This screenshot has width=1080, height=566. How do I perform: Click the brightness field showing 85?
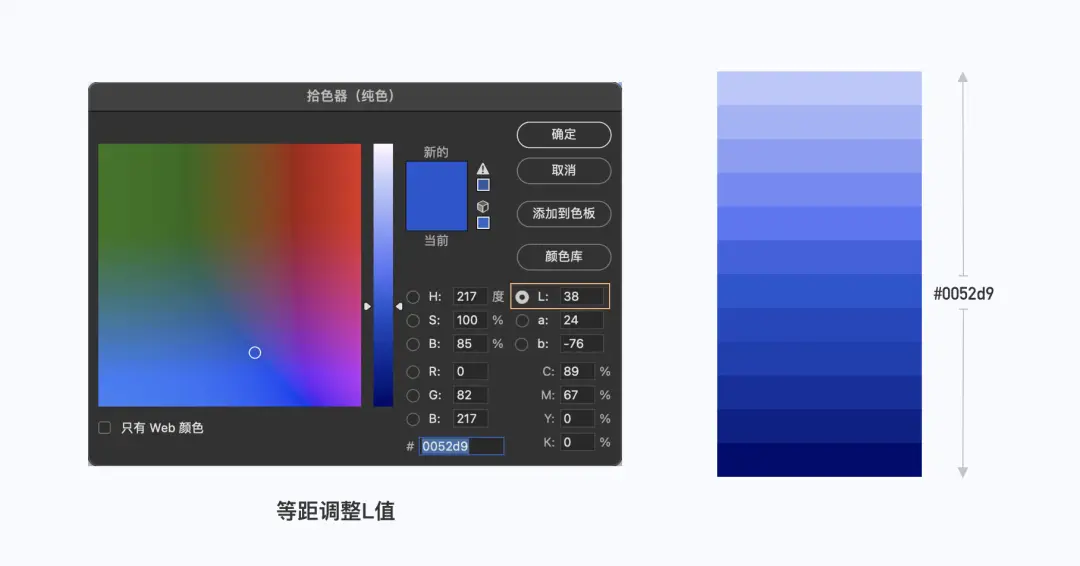470,344
